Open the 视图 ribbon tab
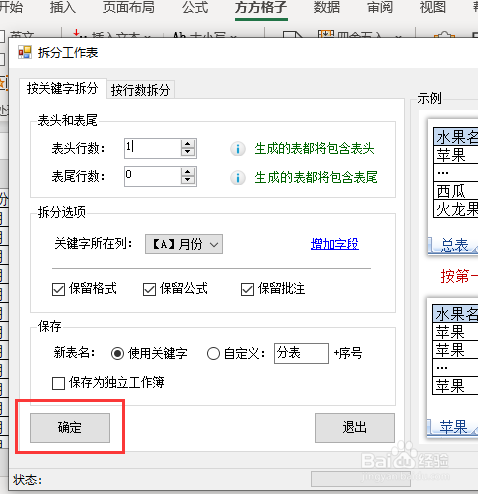The width and height of the screenshot is (478, 494). (x=432, y=7)
